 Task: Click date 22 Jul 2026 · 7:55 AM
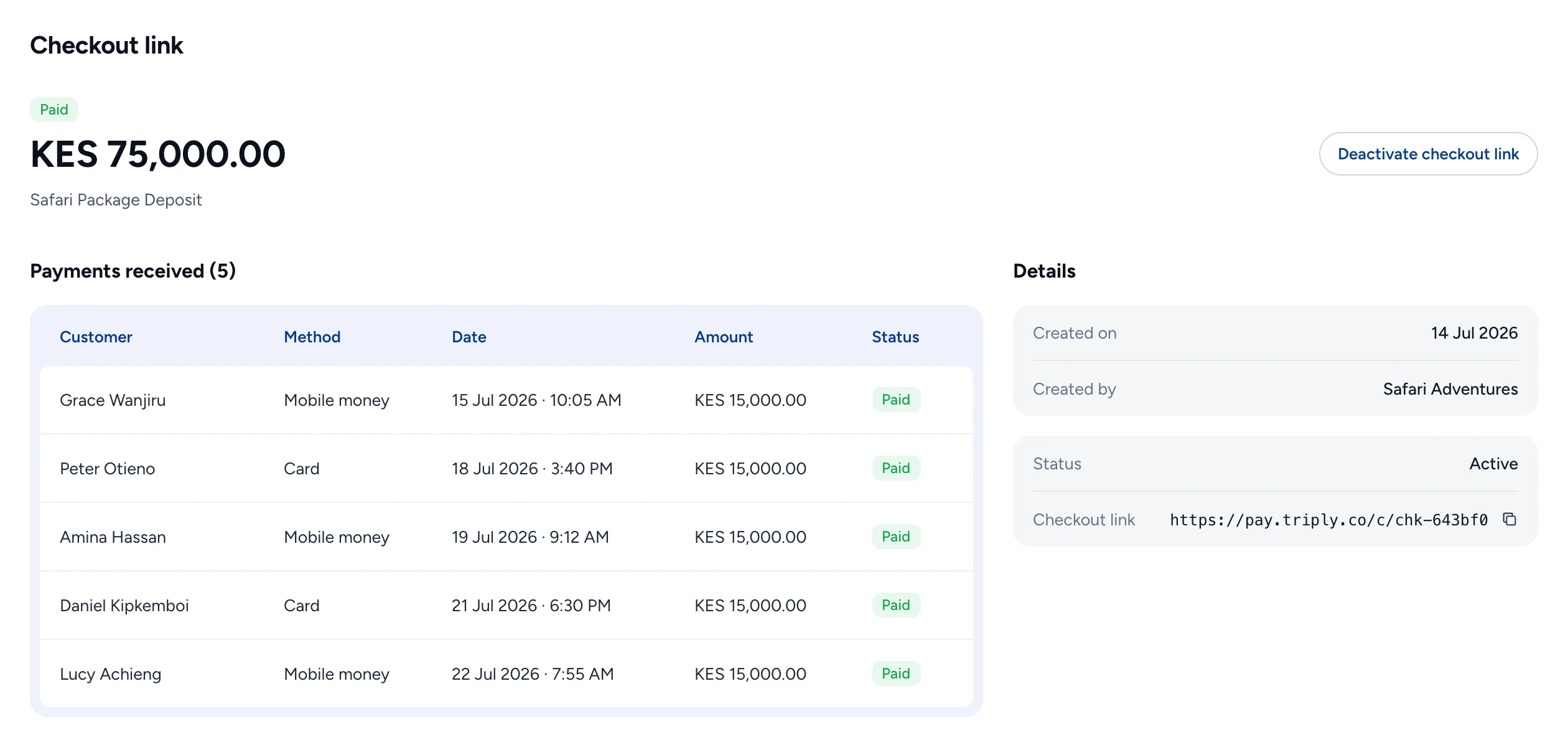533,674
